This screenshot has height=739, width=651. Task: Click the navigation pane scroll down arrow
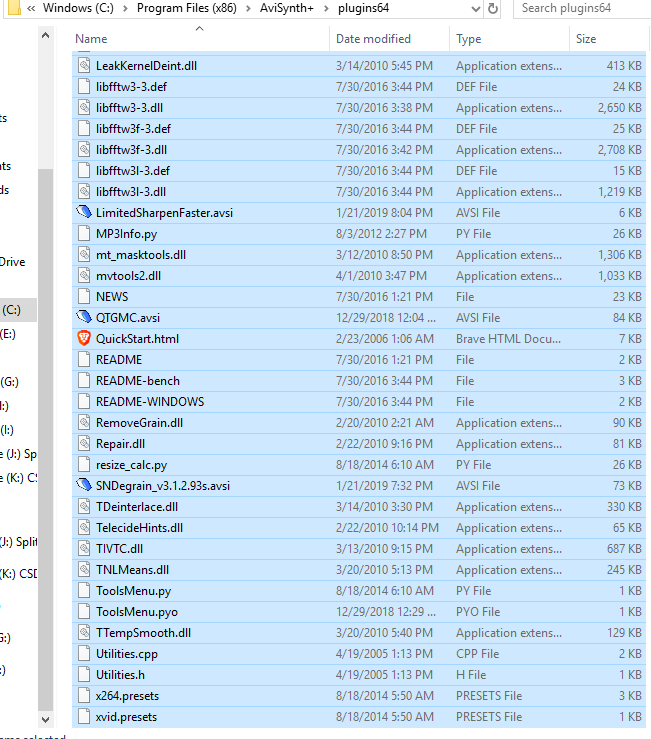45,719
